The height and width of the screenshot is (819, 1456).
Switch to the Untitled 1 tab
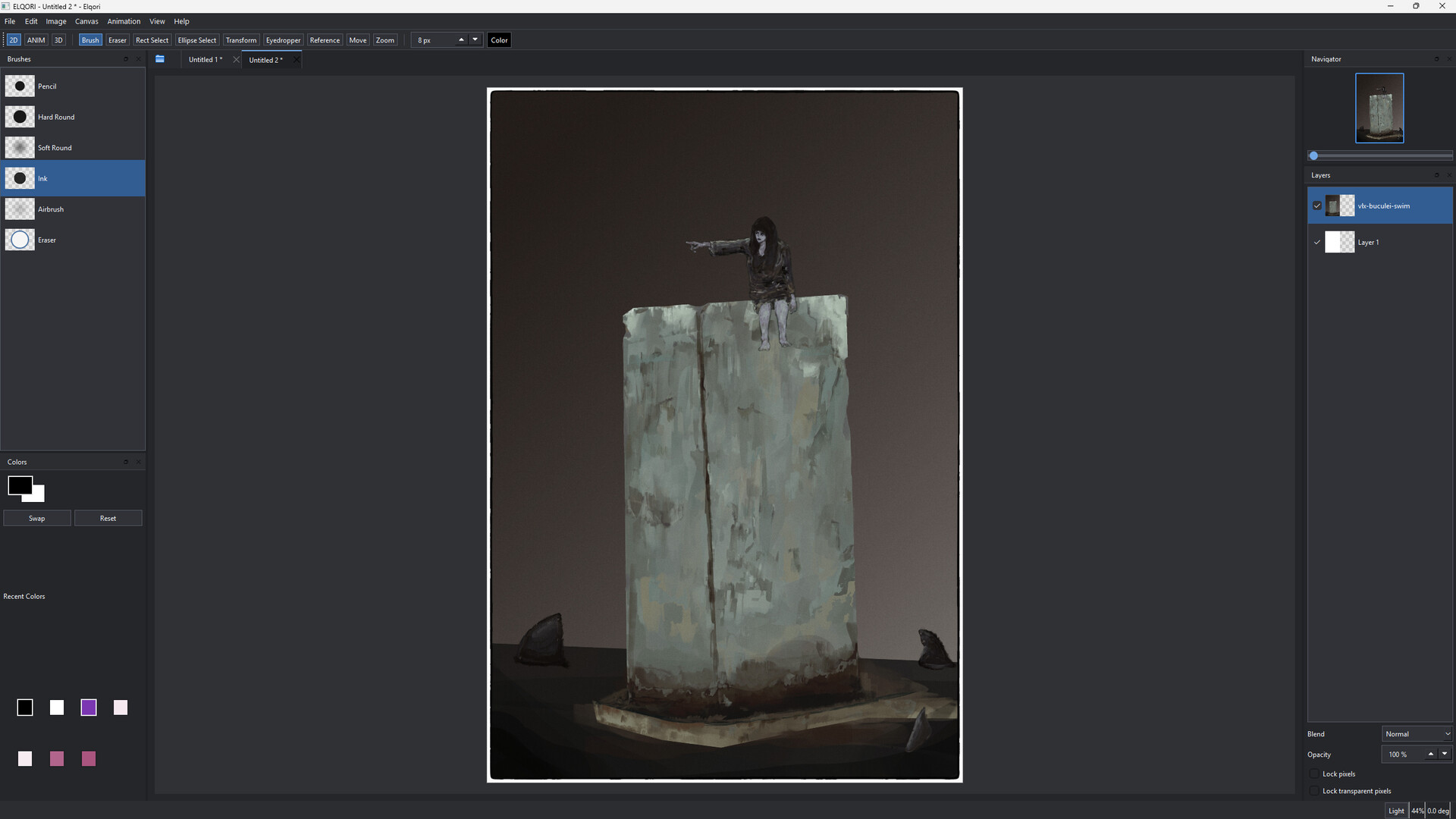coord(205,59)
